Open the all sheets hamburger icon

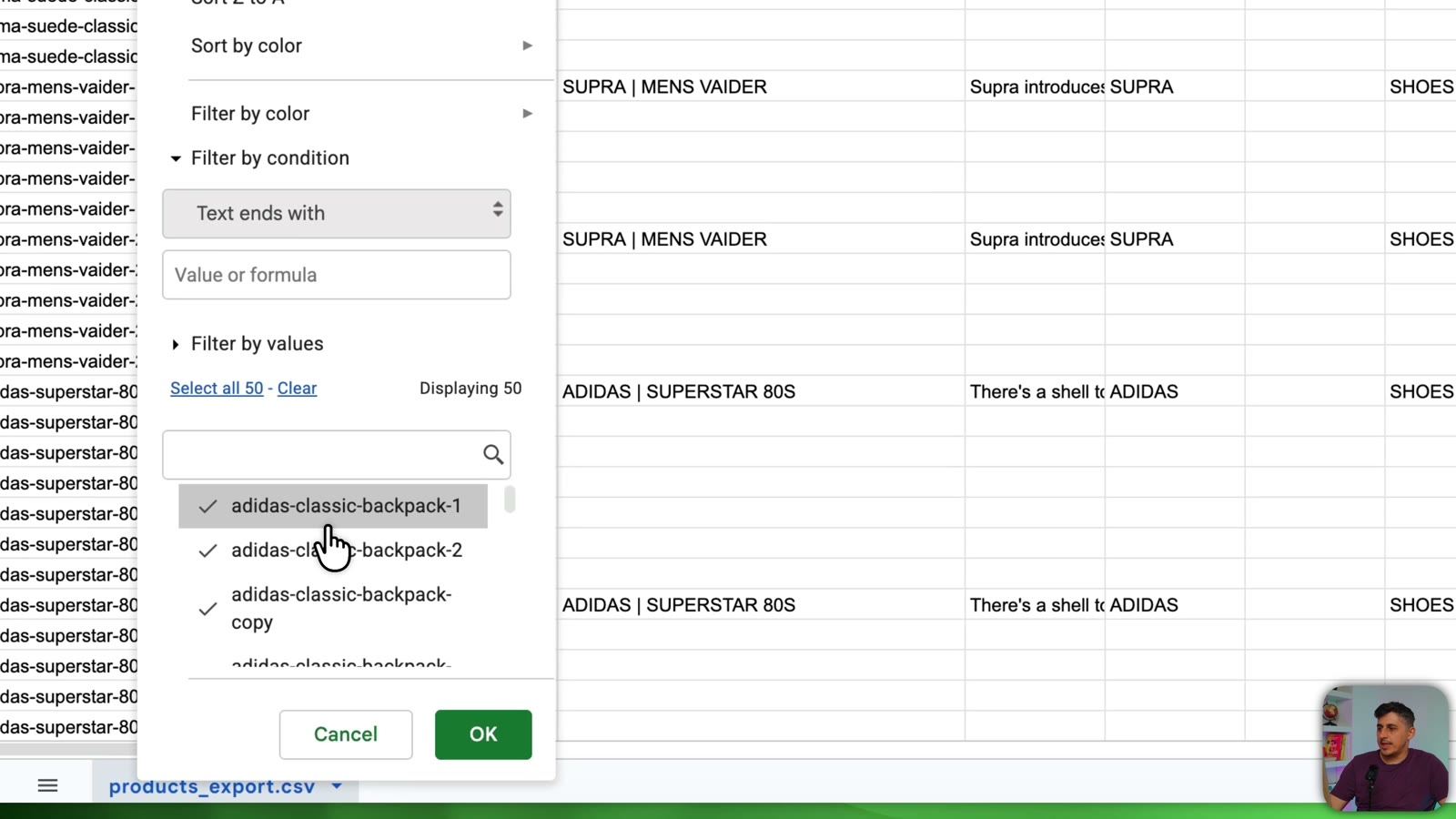[47, 785]
